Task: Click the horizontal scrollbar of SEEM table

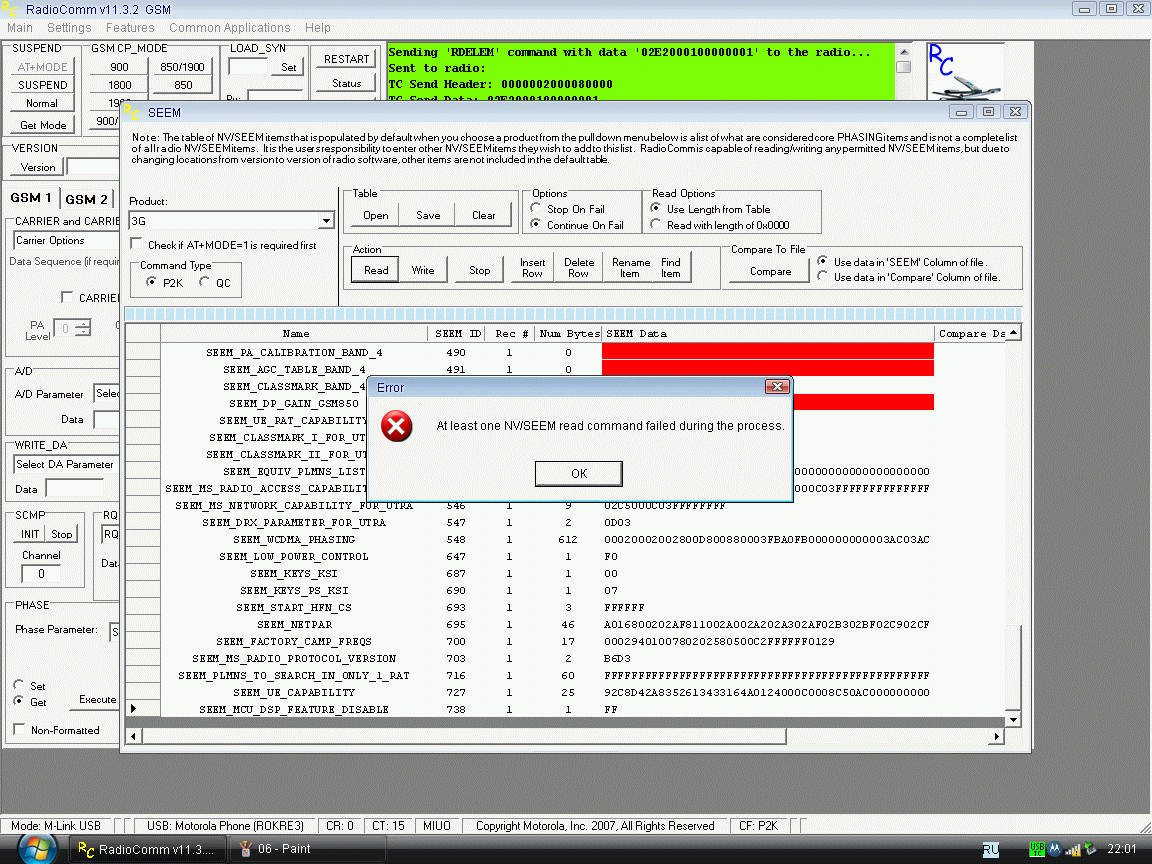Action: tap(564, 736)
